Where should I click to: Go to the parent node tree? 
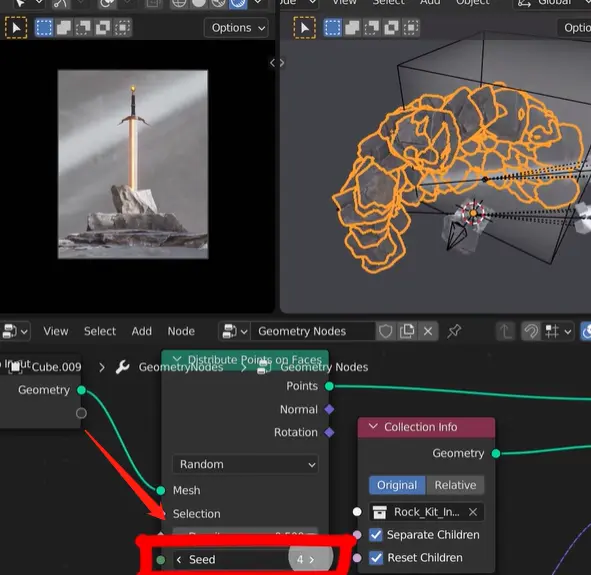click(505, 332)
